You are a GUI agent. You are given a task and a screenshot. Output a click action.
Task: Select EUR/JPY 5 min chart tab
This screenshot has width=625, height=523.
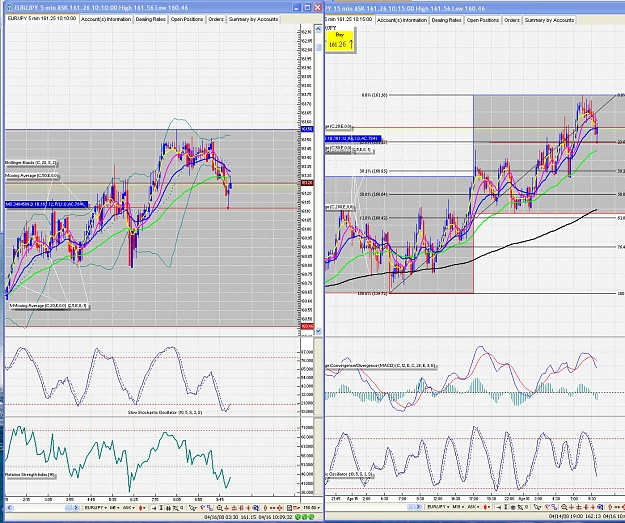[42, 18]
